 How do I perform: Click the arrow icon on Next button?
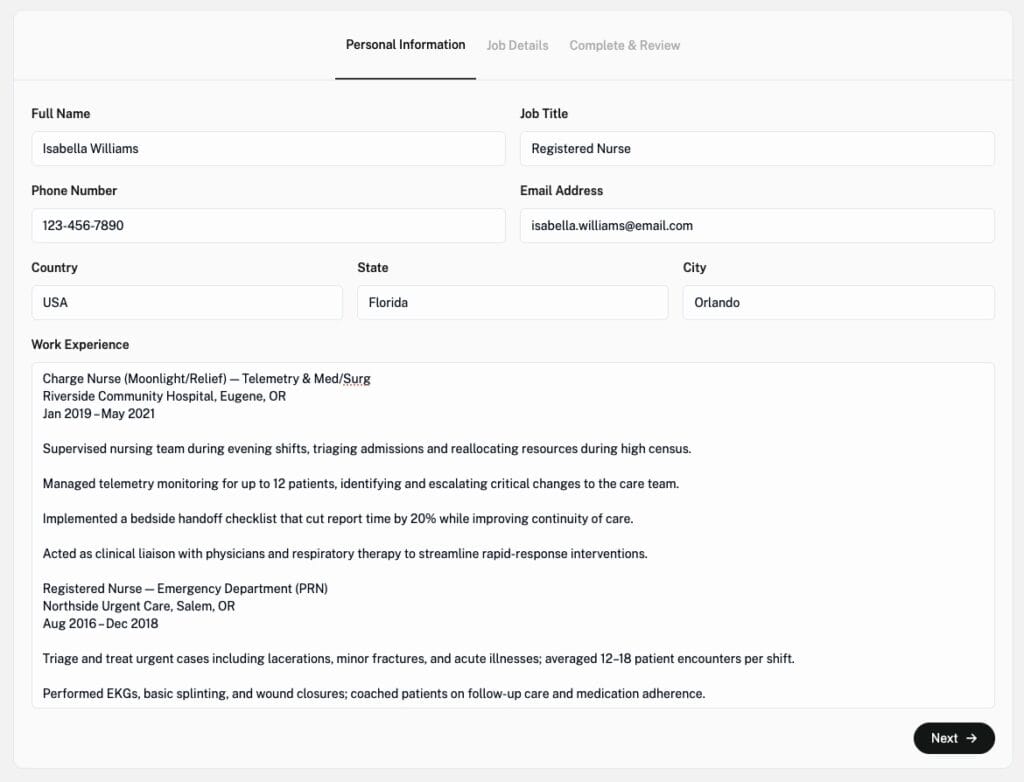[971, 738]
